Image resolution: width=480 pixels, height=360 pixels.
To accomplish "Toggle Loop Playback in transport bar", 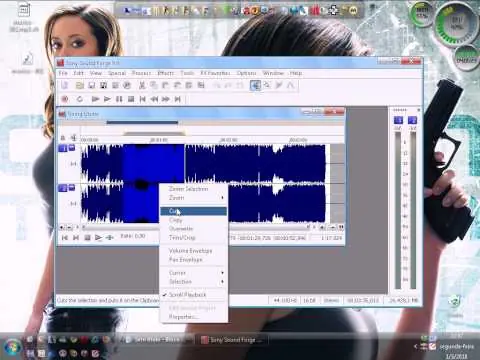I will click(x=79, y=99).
